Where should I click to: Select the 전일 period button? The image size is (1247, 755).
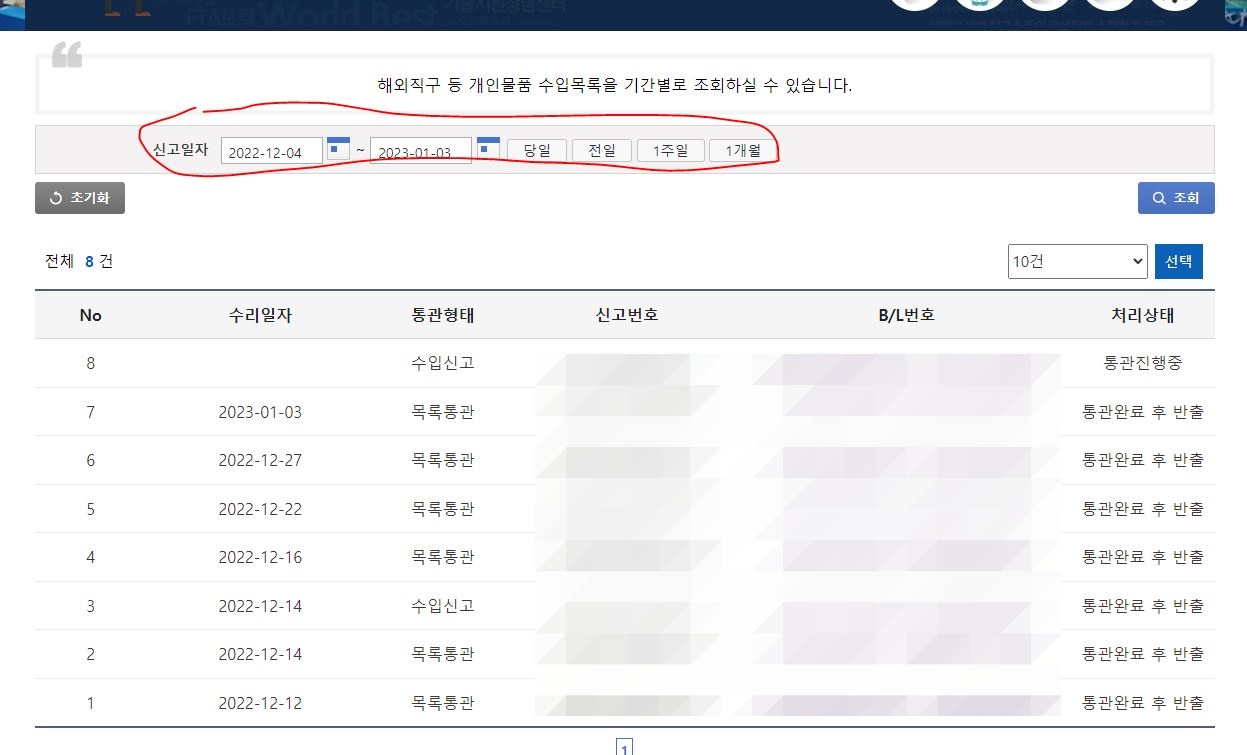pyautogui.click(x=602, y=150)
